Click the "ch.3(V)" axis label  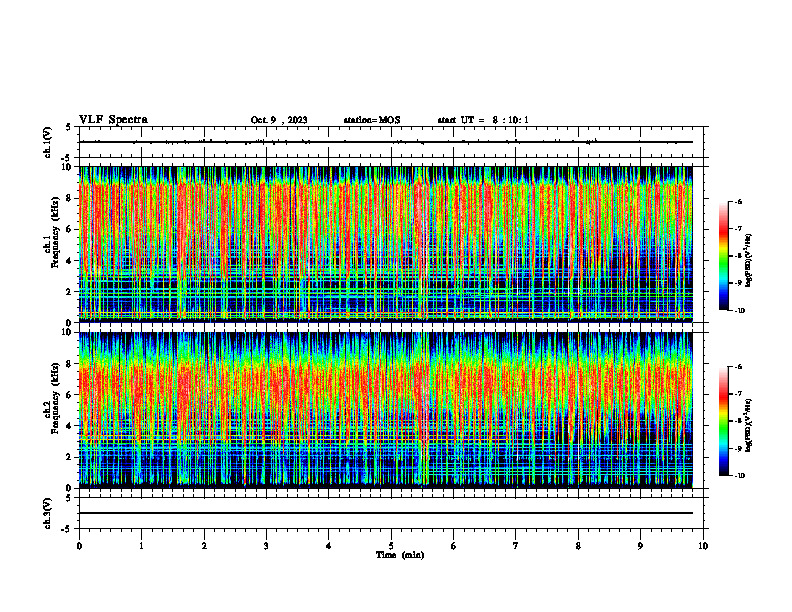pyautogui.click(x=48, y=514)
